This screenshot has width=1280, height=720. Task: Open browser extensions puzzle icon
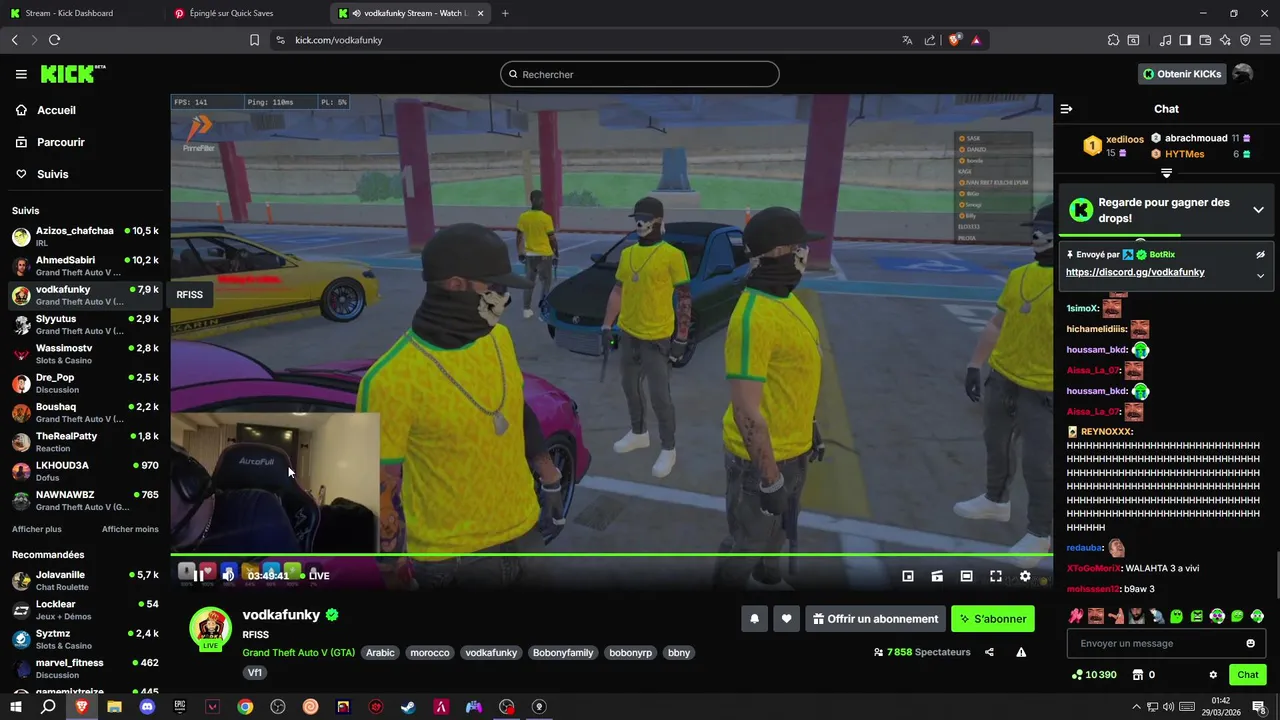point(1113,40)
